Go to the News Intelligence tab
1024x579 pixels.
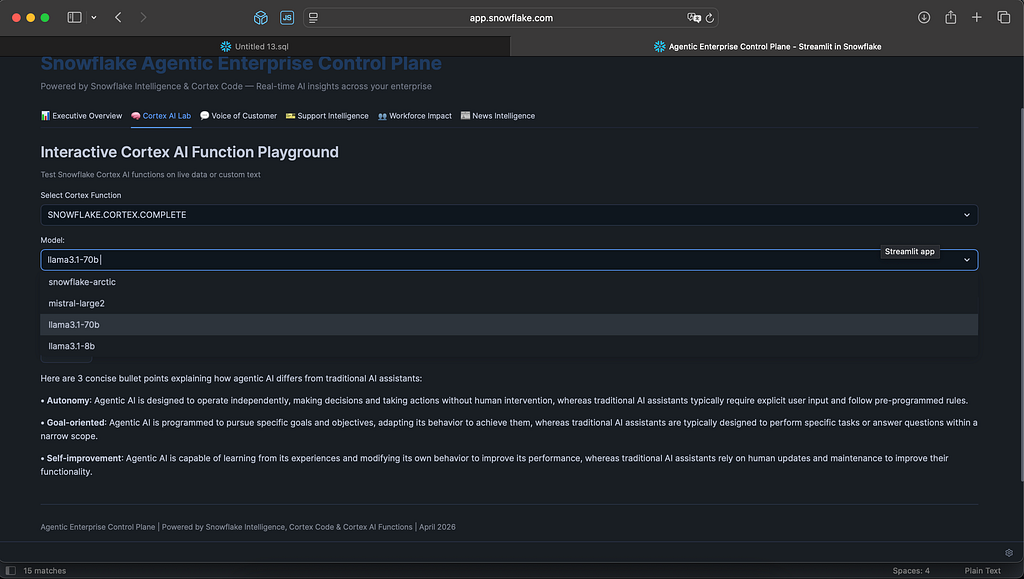498,116
